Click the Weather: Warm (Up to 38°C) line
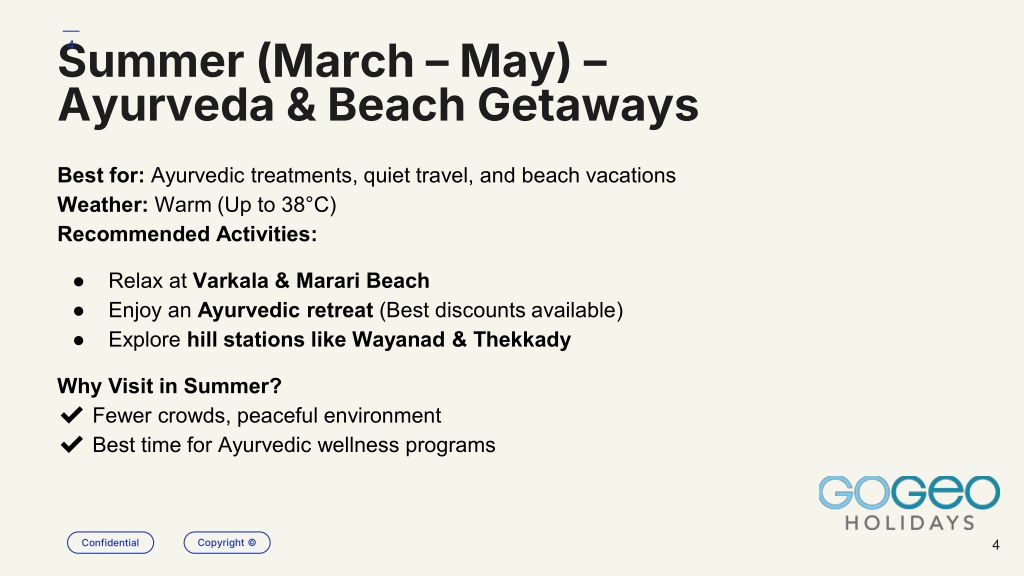The height and width of the screenshot is (576, 1024). 197,204
